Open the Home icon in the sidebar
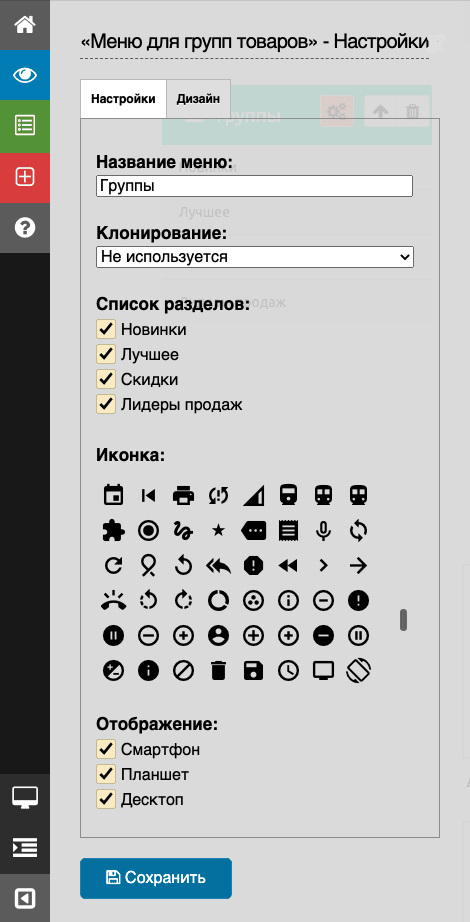The image size is (470, 922). pyautogui.click(x=25, y=25)
